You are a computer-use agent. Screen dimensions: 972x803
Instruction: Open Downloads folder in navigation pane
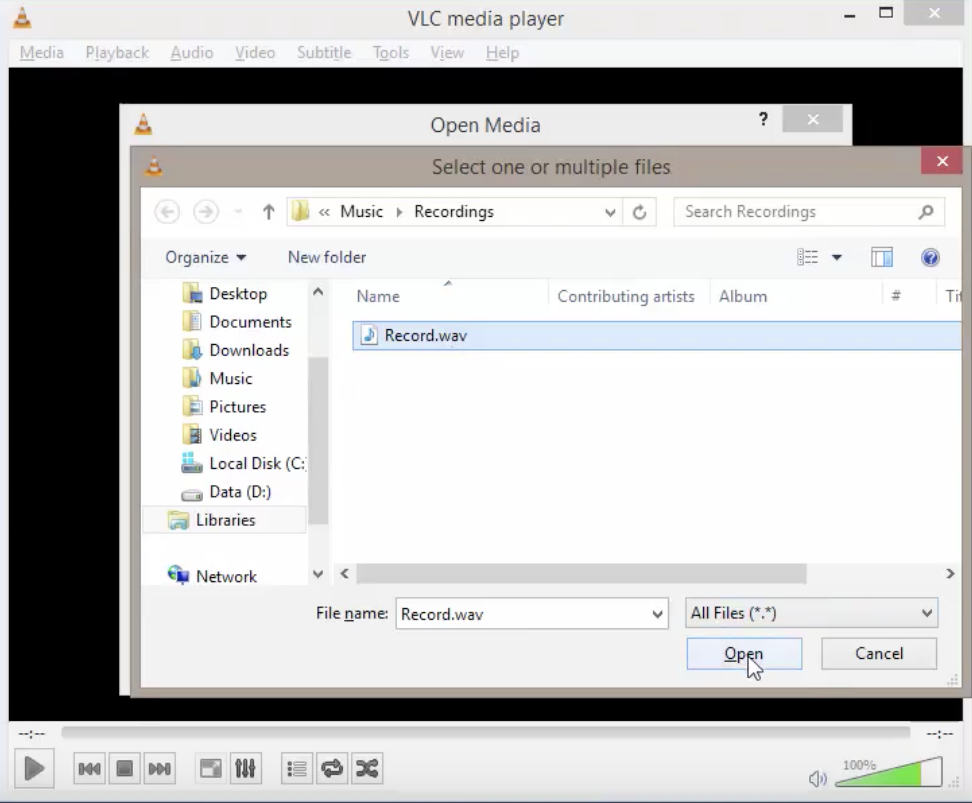248,350
